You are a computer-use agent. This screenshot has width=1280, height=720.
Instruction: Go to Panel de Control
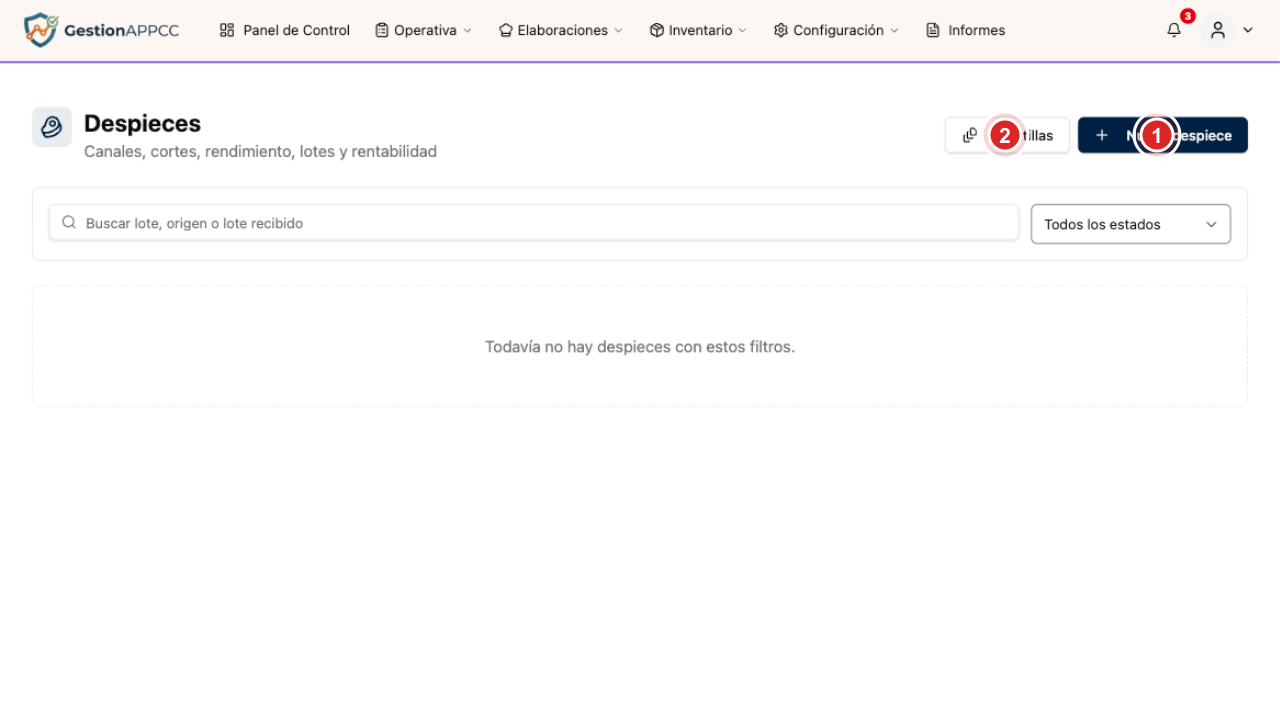(x=285, y=30)
